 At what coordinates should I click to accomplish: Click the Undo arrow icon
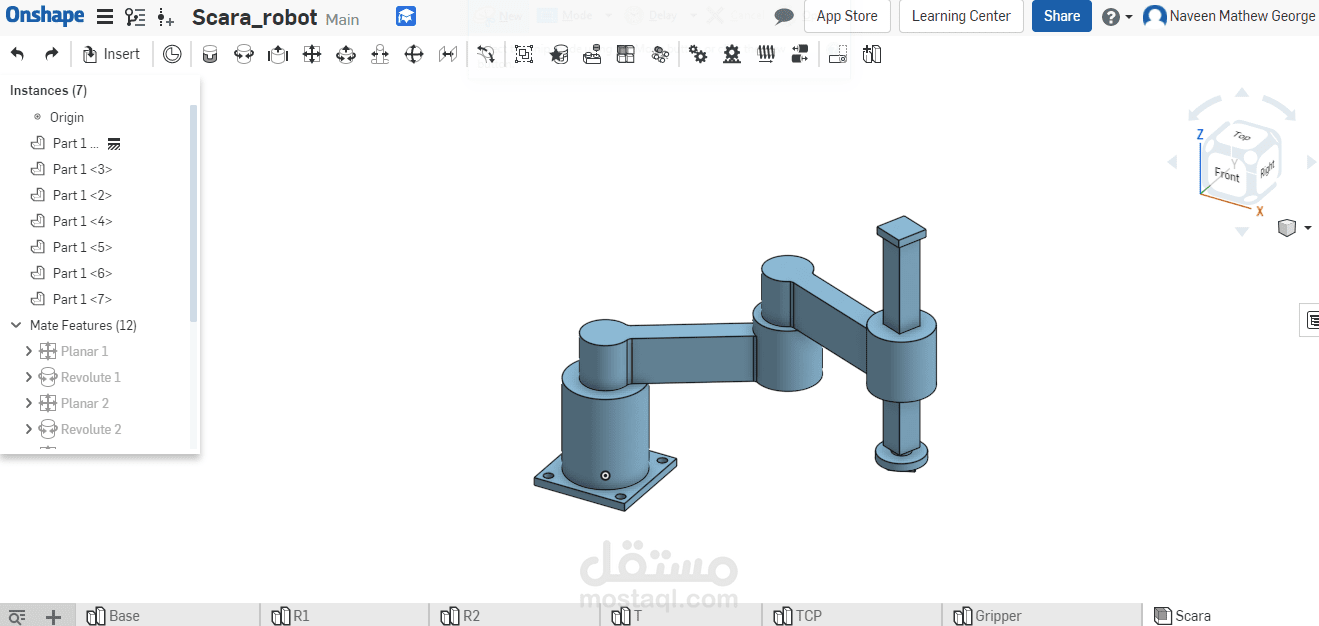17,54
